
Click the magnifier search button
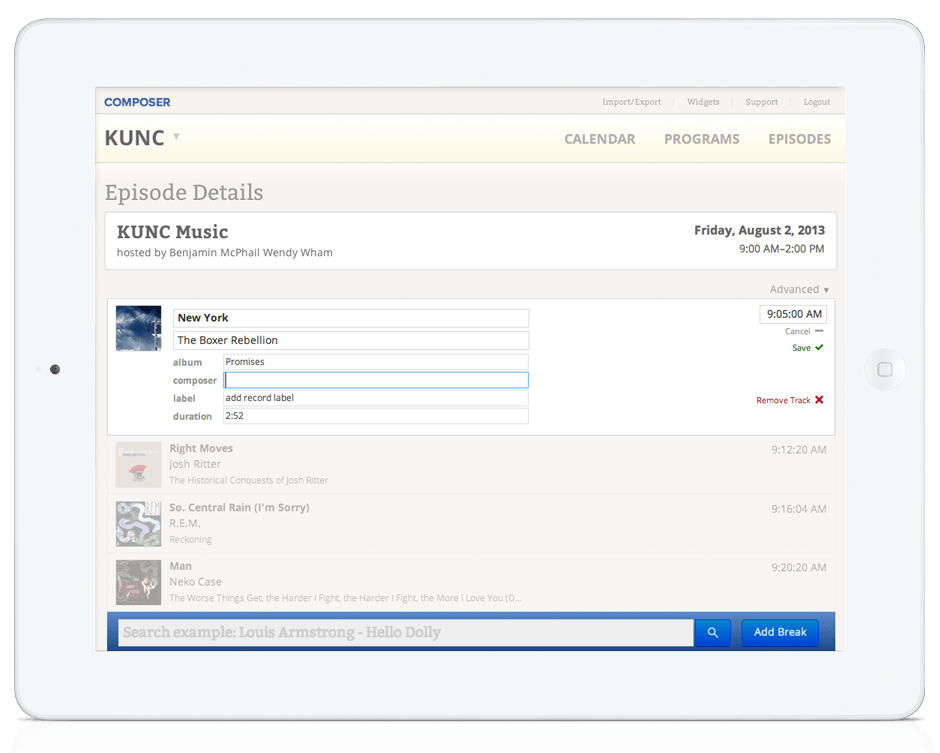(x=713, y=632)
